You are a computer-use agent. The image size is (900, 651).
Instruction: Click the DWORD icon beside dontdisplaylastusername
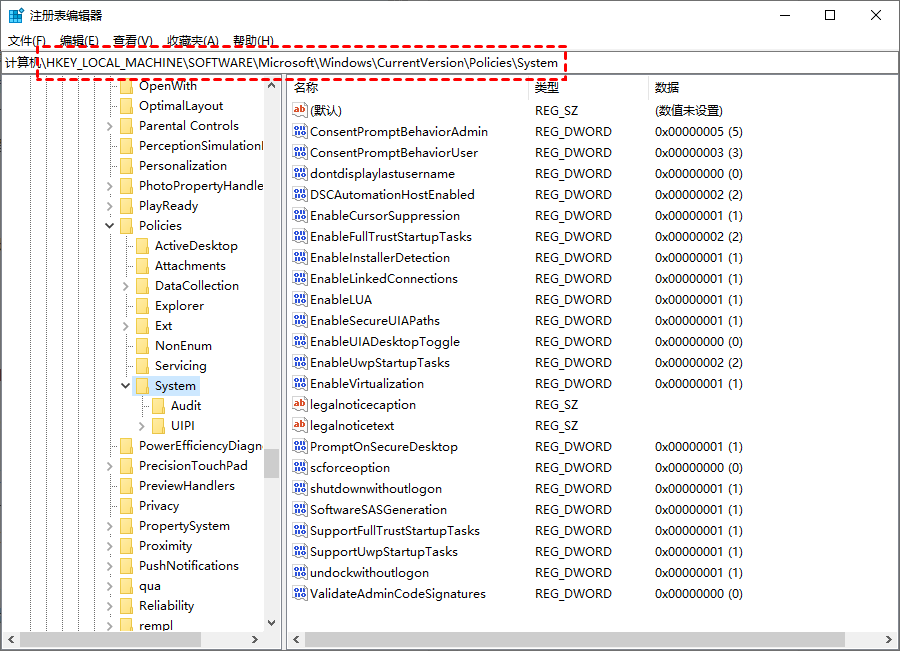(x=300, y=173)
